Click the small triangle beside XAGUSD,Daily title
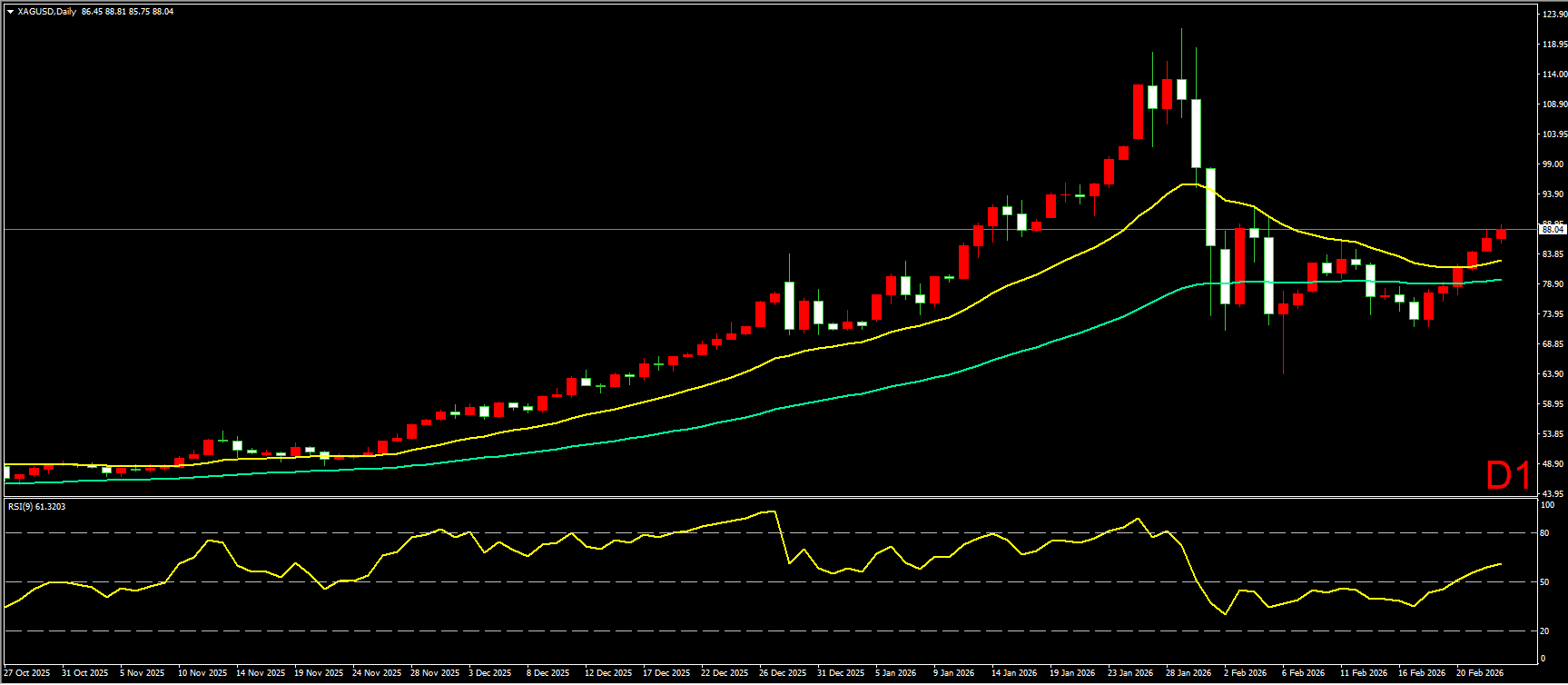The width and height of the screenshot is (1568, 685). (x=10, y=12)
